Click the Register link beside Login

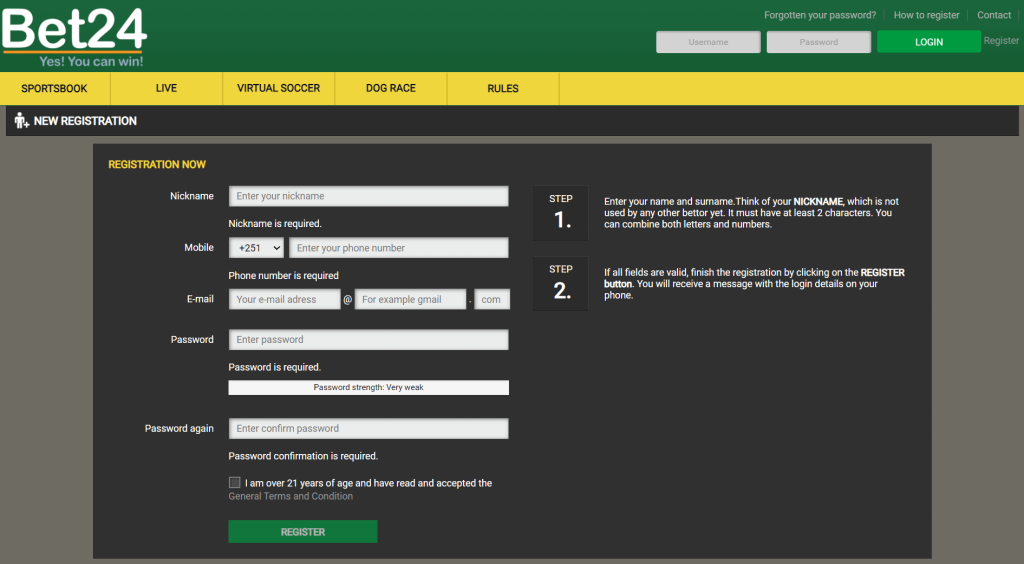click(x=1001, y=40)
